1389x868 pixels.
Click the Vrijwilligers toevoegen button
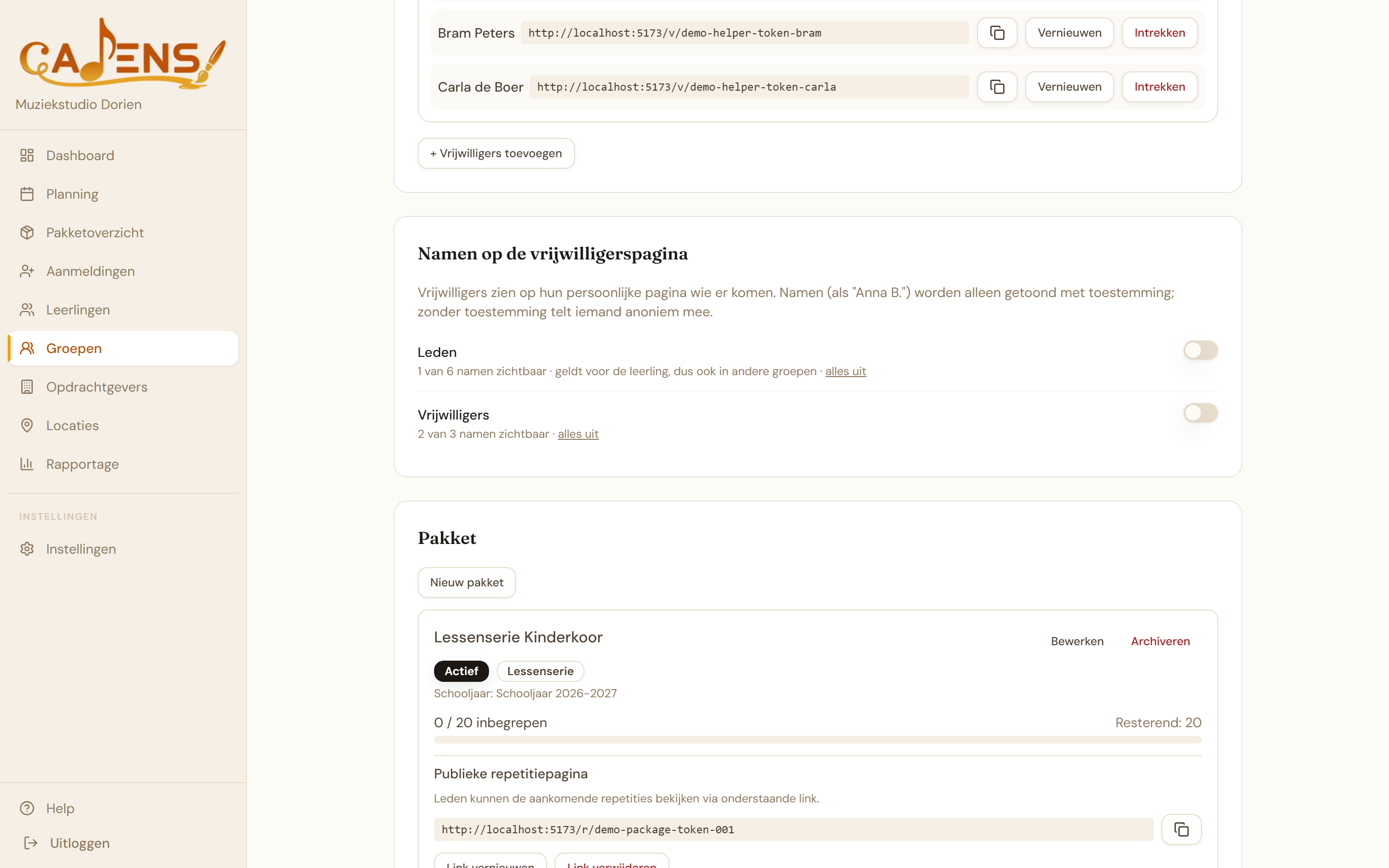496,153
